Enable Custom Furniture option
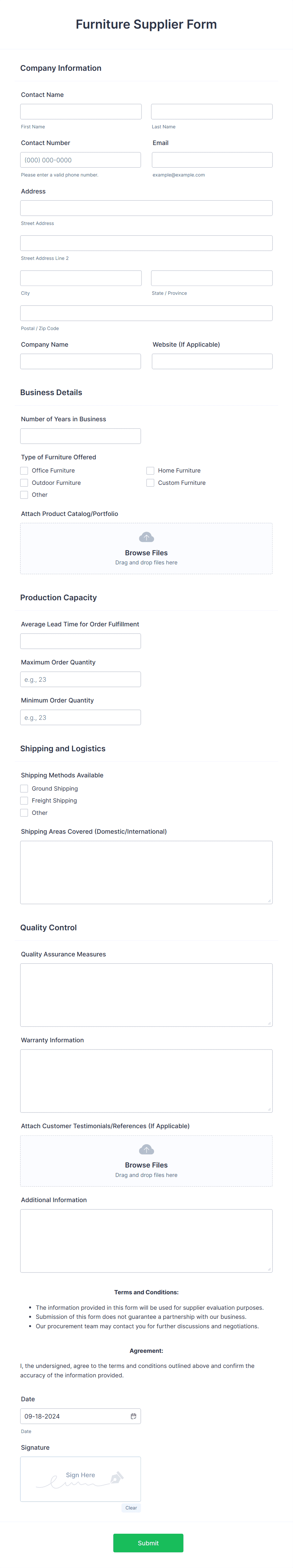 150,483
